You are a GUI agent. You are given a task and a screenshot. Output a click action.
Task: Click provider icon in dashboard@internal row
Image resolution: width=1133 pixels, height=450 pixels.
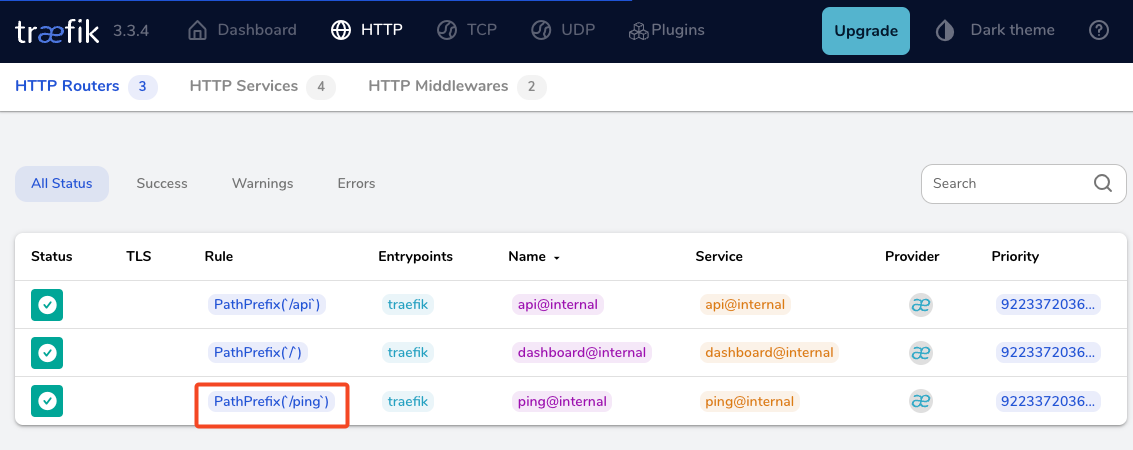[921, 353]
